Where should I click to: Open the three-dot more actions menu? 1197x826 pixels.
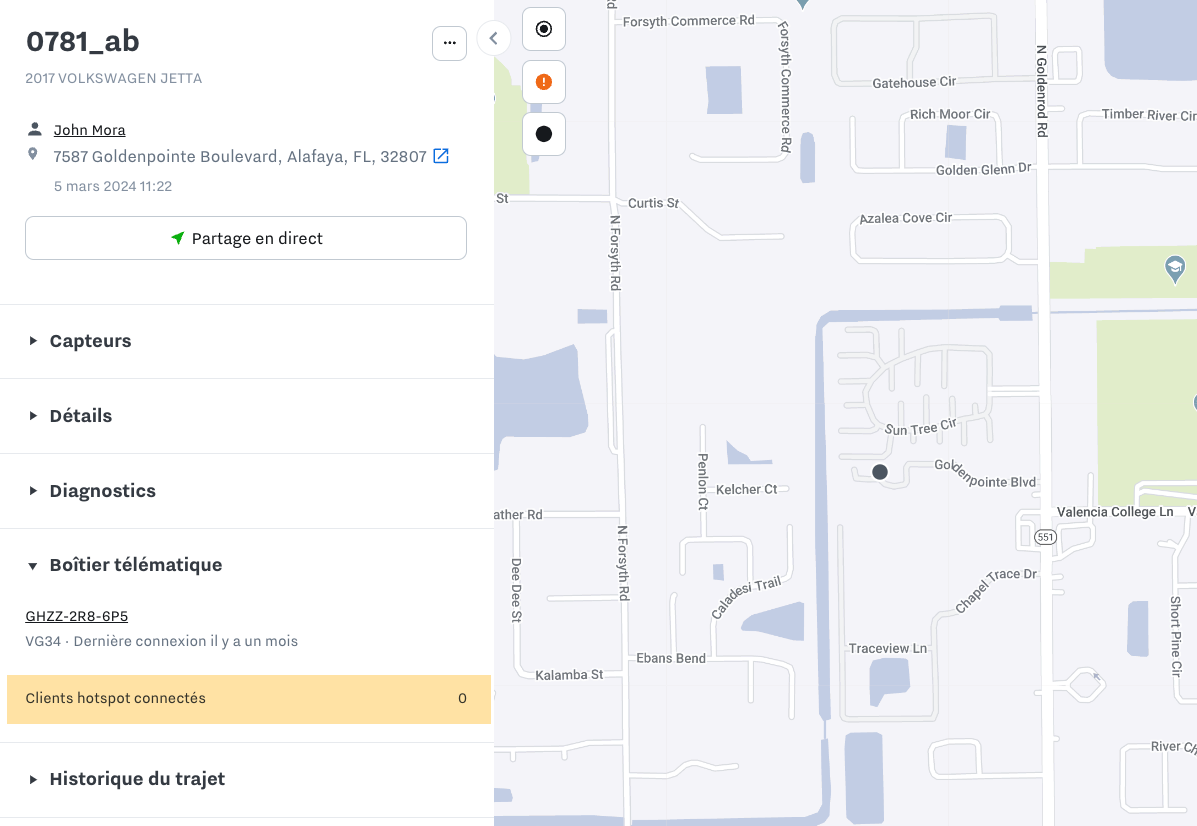449,43
